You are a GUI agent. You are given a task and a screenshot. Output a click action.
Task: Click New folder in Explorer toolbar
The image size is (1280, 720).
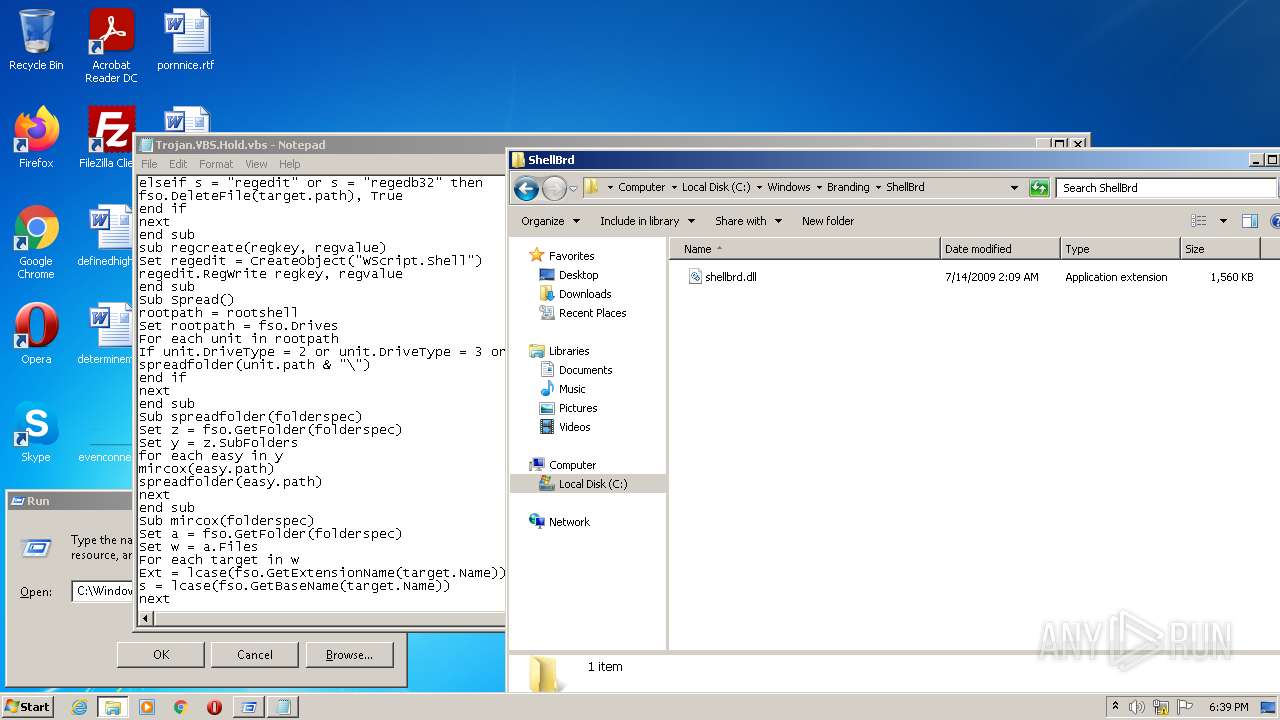pos(828,221)
